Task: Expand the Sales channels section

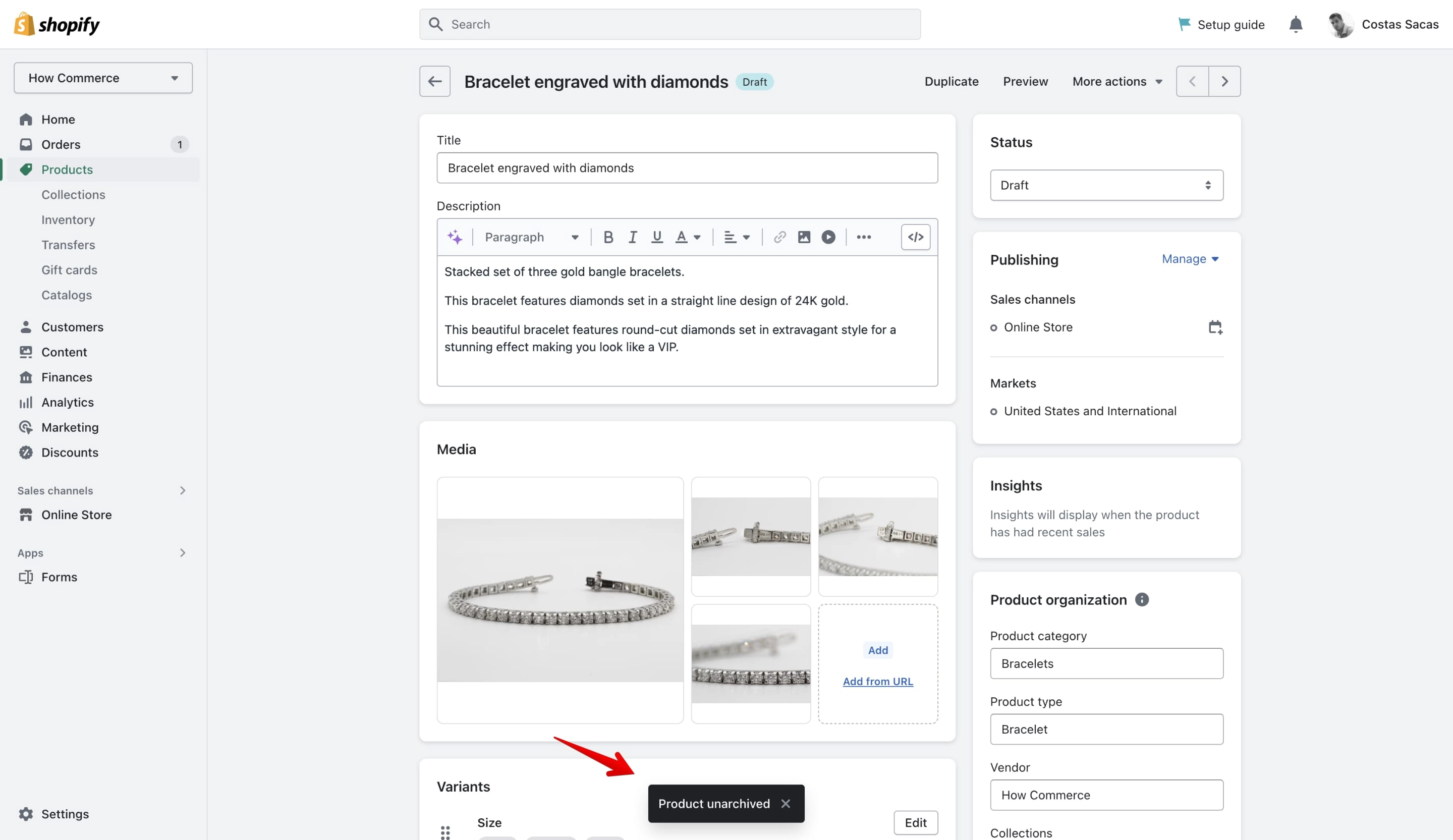Action: pos(182,490)
